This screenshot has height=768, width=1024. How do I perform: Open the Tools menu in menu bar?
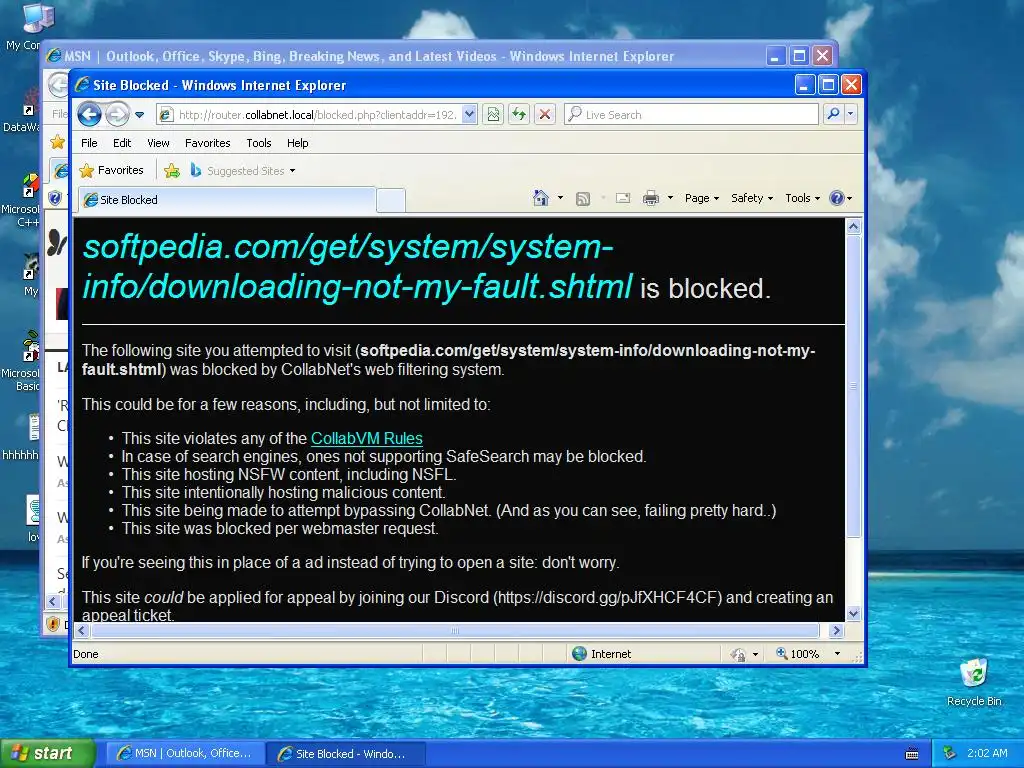click(259, 143)
